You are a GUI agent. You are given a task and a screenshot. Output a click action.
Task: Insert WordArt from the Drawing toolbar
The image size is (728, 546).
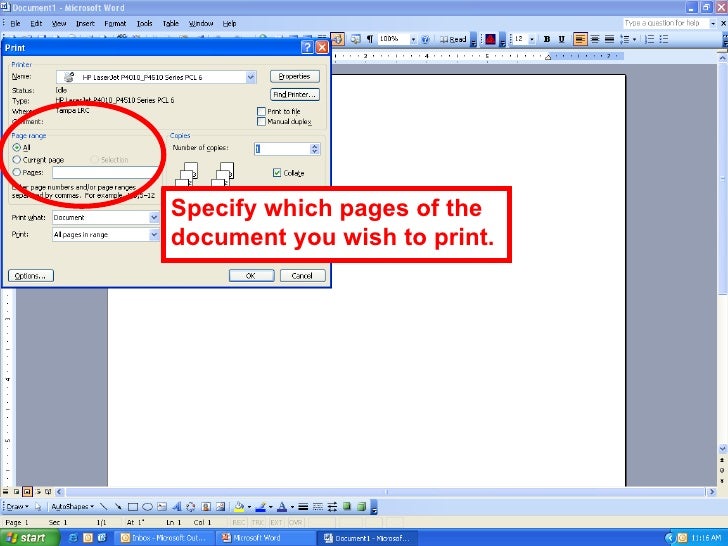click(176, 507)
